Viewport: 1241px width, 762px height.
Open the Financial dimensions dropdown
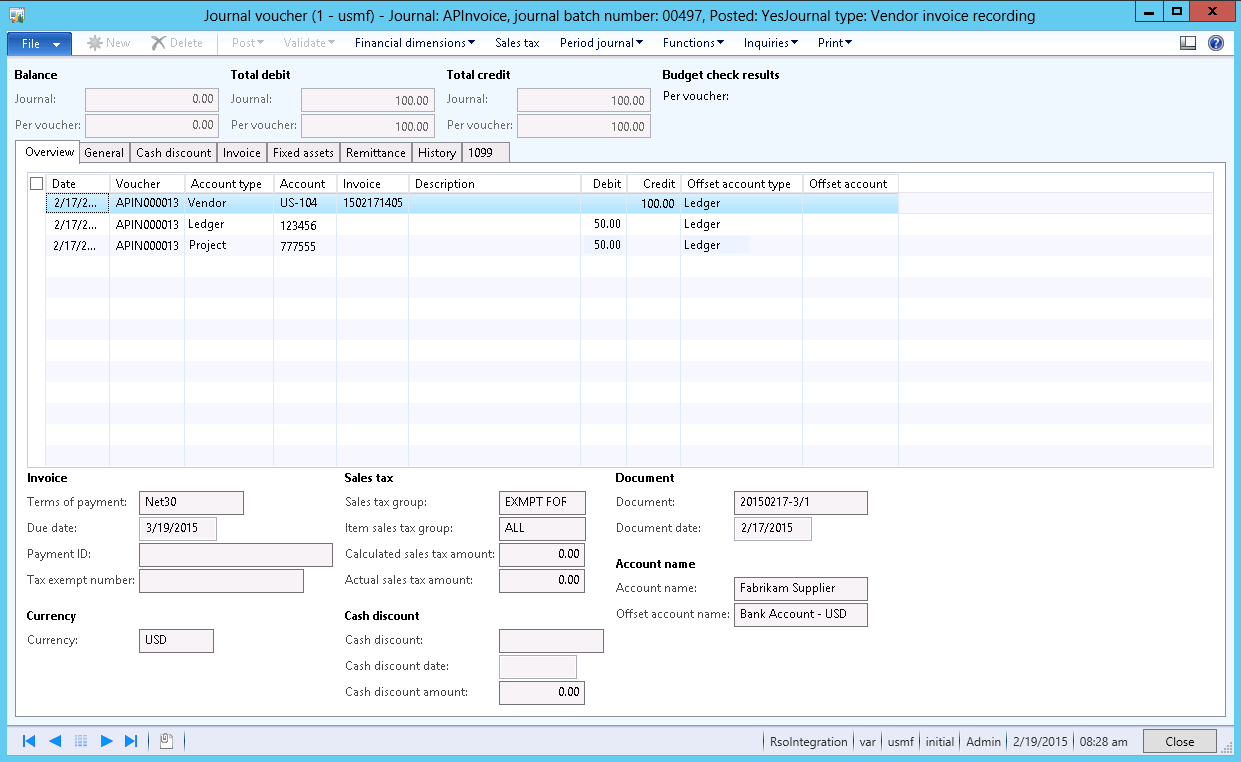(x=411, y=42)
